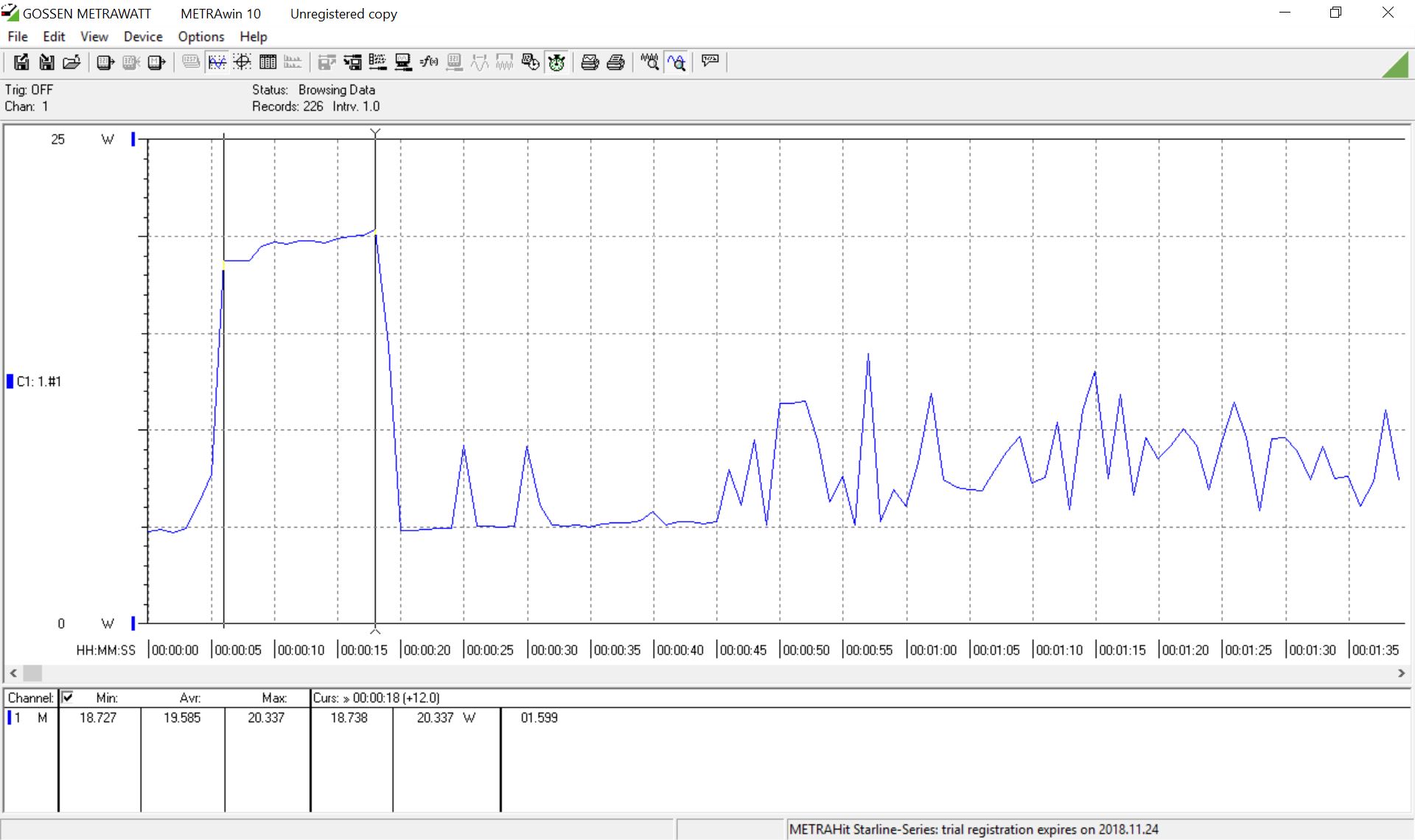The height and width of the screenshot is (840, 1415).
Task: Click the stopwatch timer icon
Action: pos(556,63)
